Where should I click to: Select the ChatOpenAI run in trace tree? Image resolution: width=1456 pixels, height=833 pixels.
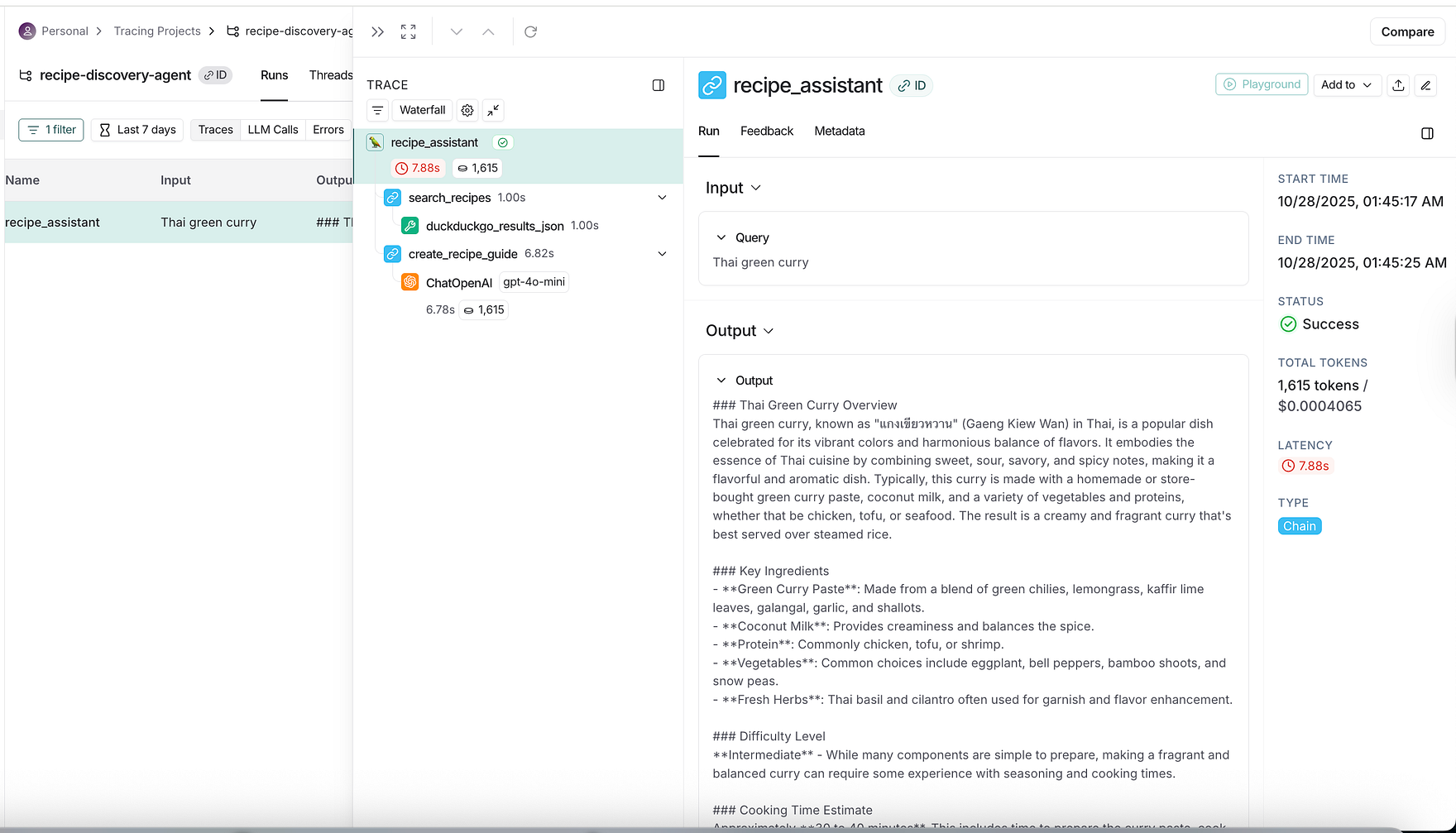click(x=458, y=283)
